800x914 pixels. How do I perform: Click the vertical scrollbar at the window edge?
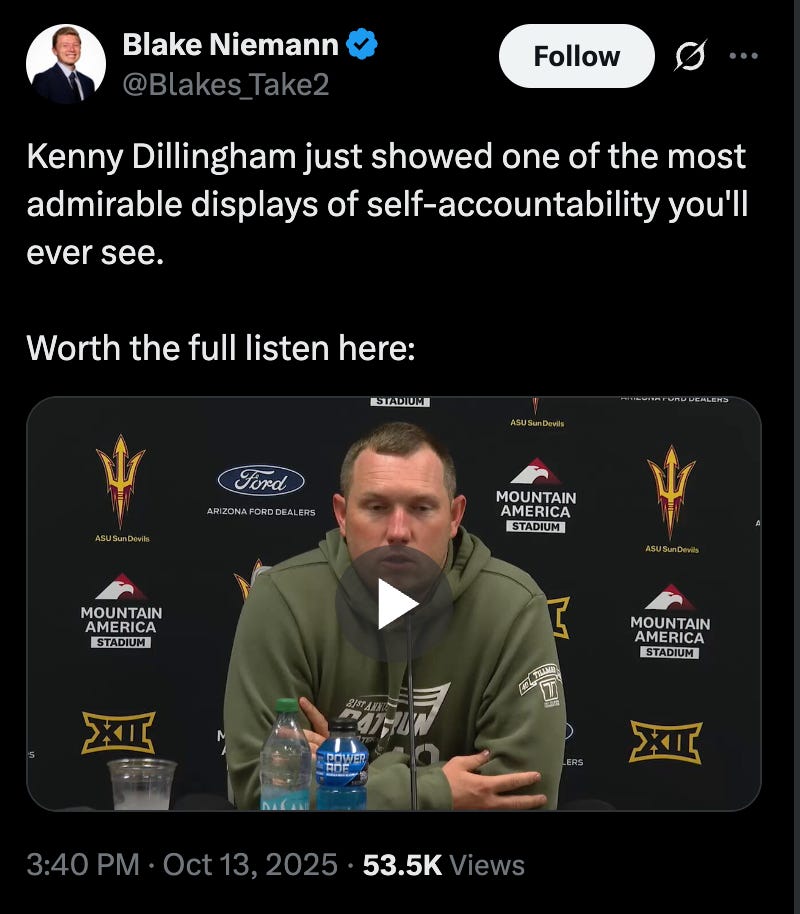coord(797,457)
